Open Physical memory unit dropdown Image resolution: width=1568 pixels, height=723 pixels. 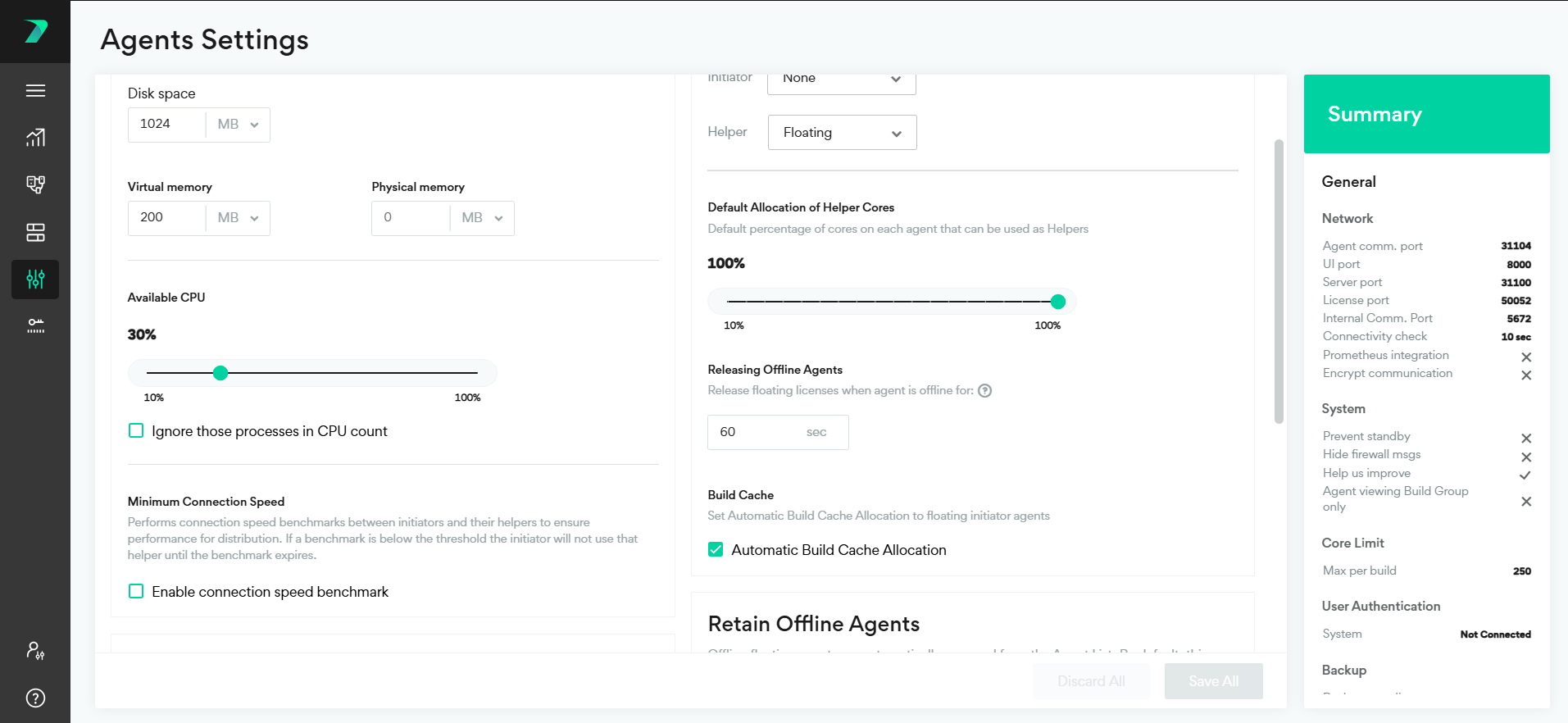click(x=482, y=218)
